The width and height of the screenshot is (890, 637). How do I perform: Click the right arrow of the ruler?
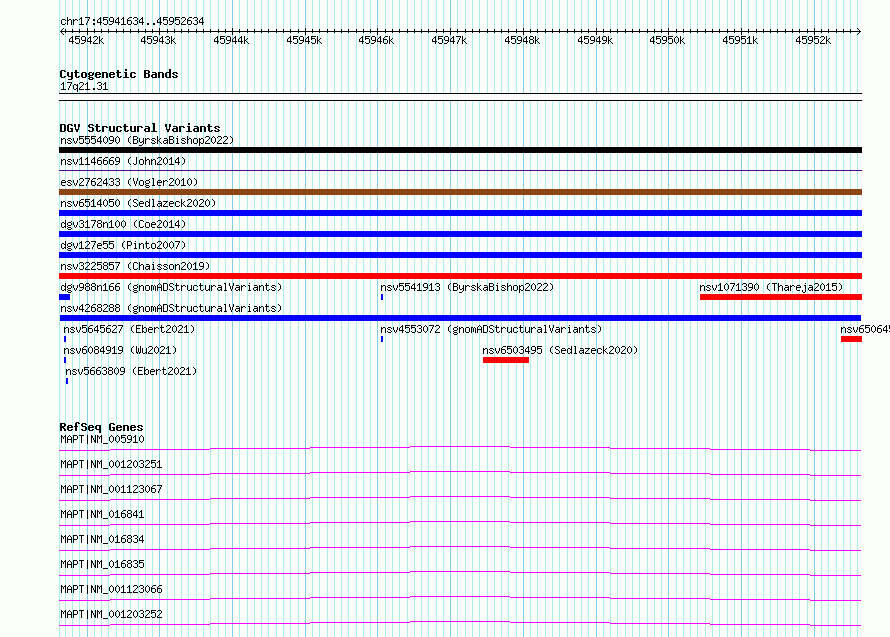pyautogui.click(x=859, y=31)
